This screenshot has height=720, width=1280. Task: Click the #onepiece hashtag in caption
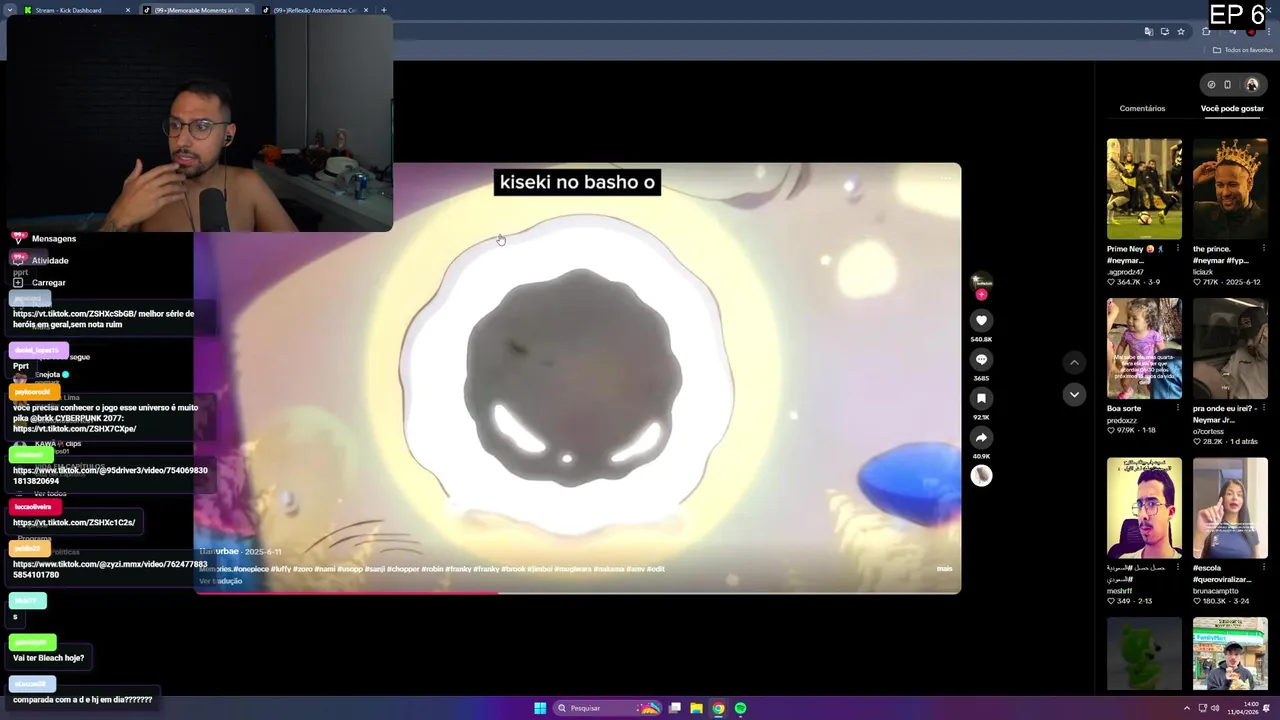coord(252,569)
